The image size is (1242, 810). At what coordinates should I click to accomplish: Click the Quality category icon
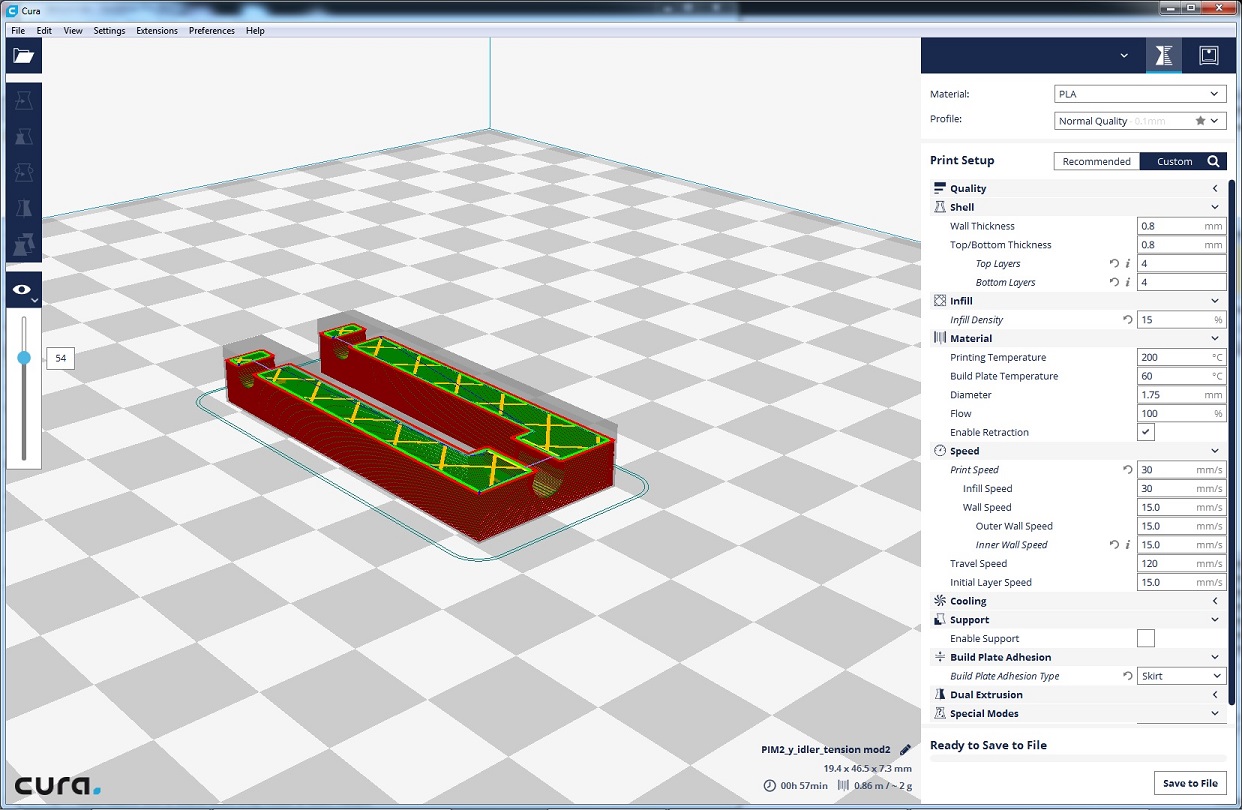pyautogui.click(x=939, y=188)
